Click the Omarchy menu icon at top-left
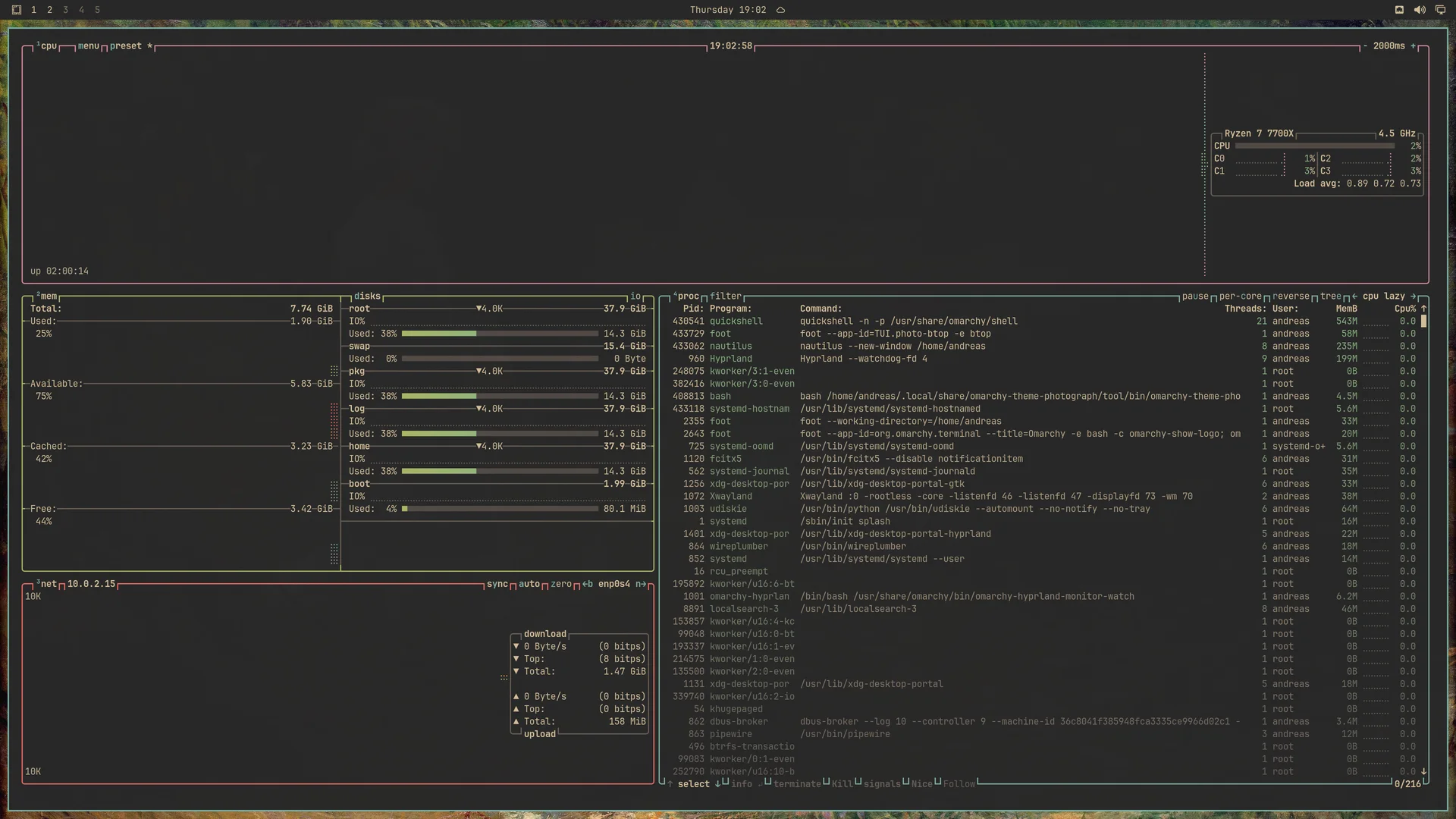The image size is (1456, 819). click(17, 10)
